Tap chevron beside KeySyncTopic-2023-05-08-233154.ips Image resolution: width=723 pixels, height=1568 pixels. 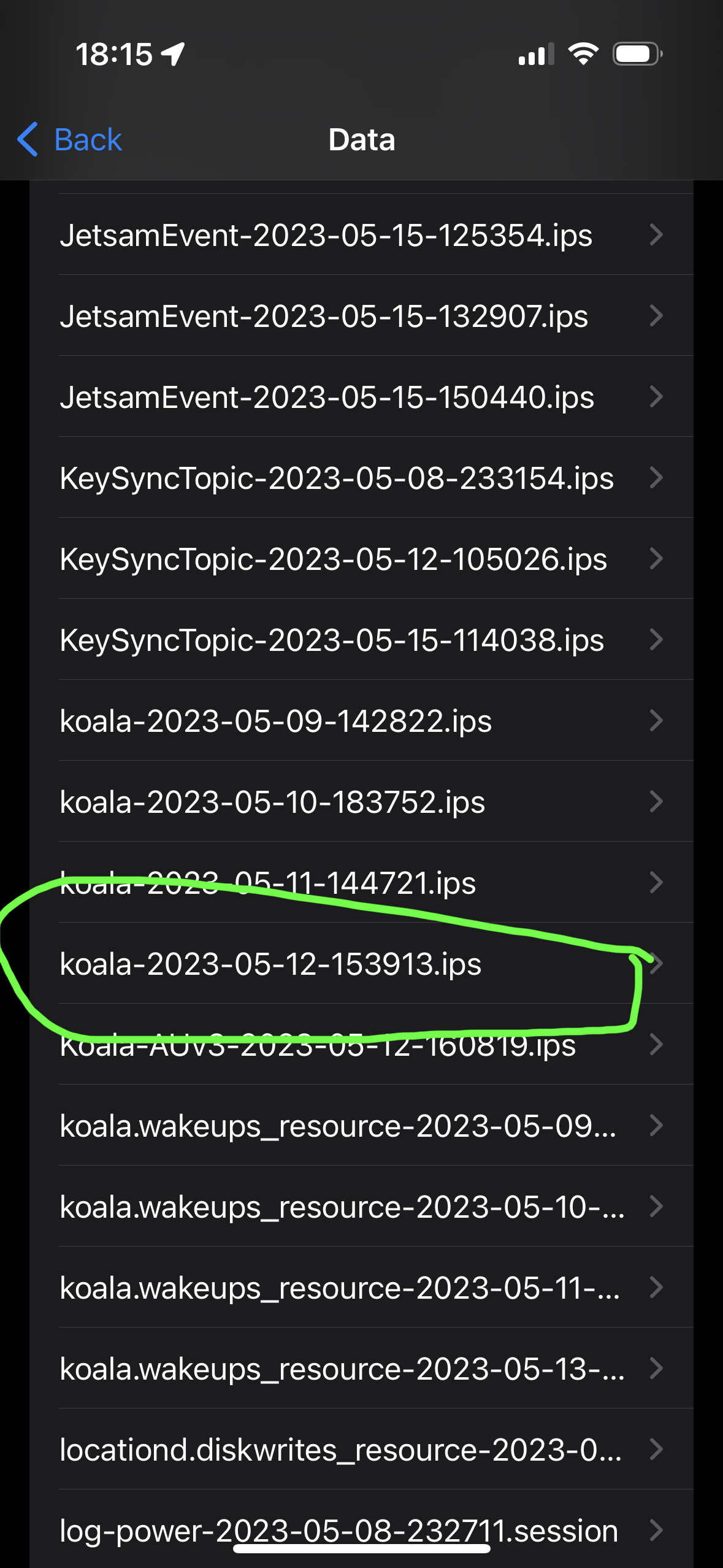(x=656, y=478)
